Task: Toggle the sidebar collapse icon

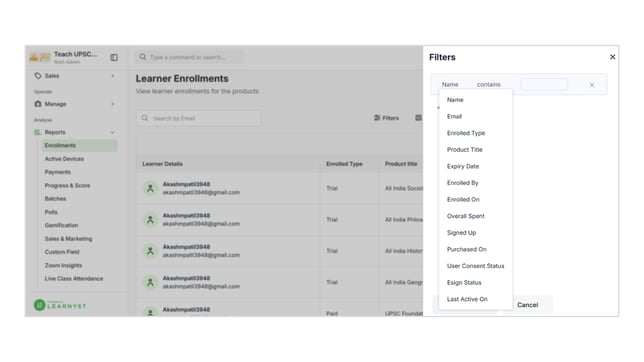Action: [114, 58]
